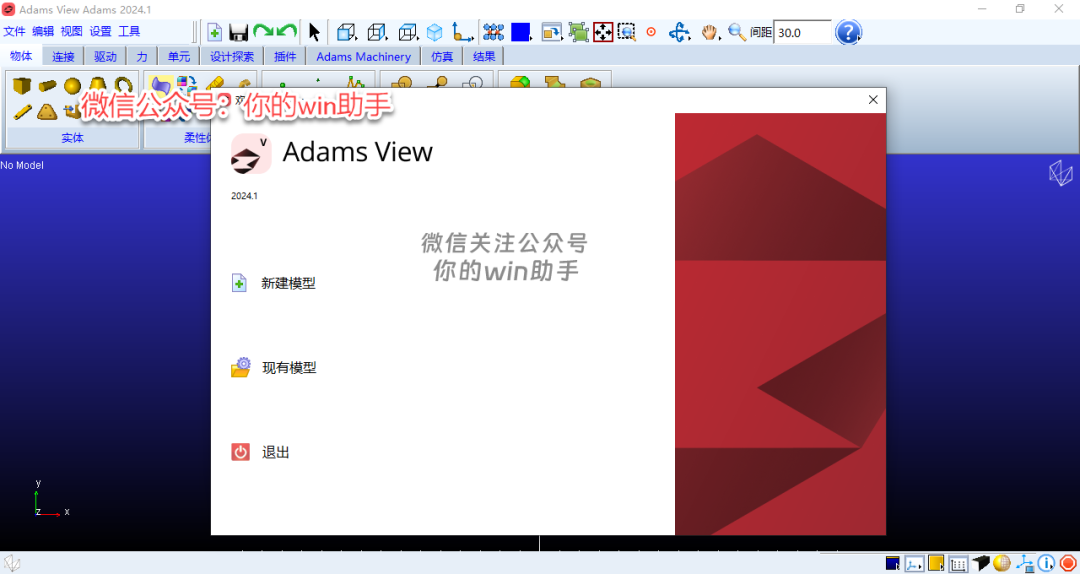This screenshot has height=574, width=1080.
Task: Click the New Model icon in toolbar
Action: click(214, 32)
